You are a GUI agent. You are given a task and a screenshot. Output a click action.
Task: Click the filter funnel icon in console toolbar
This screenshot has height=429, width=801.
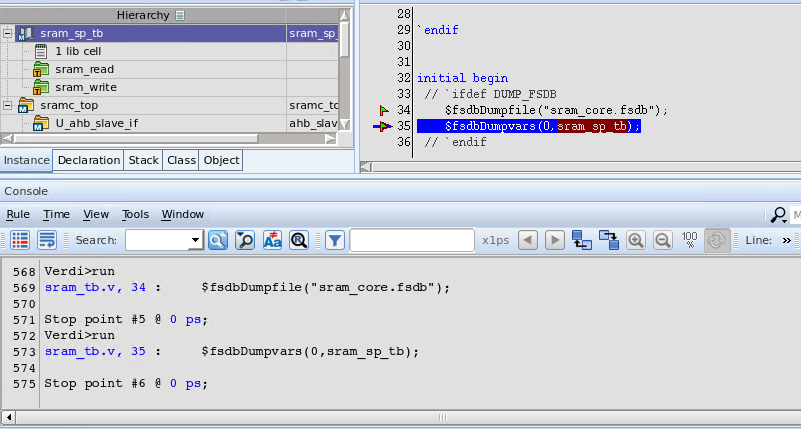[x=335, y=240]
